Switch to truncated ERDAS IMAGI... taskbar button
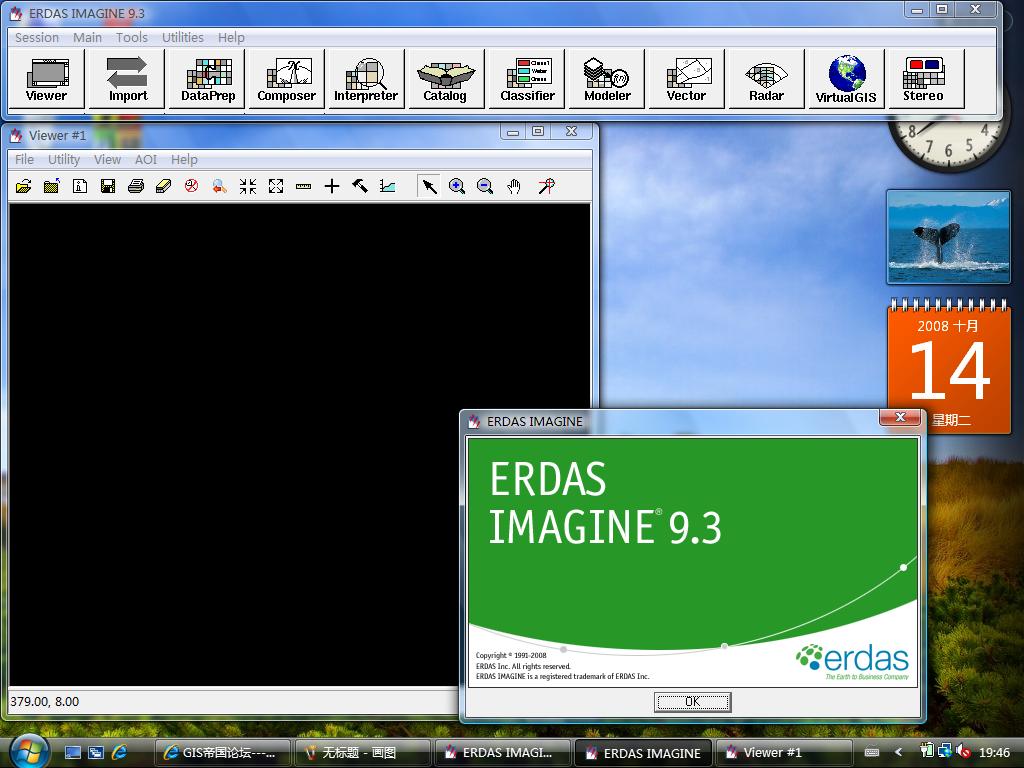1024x768 pixels. [x=503, y=753]
